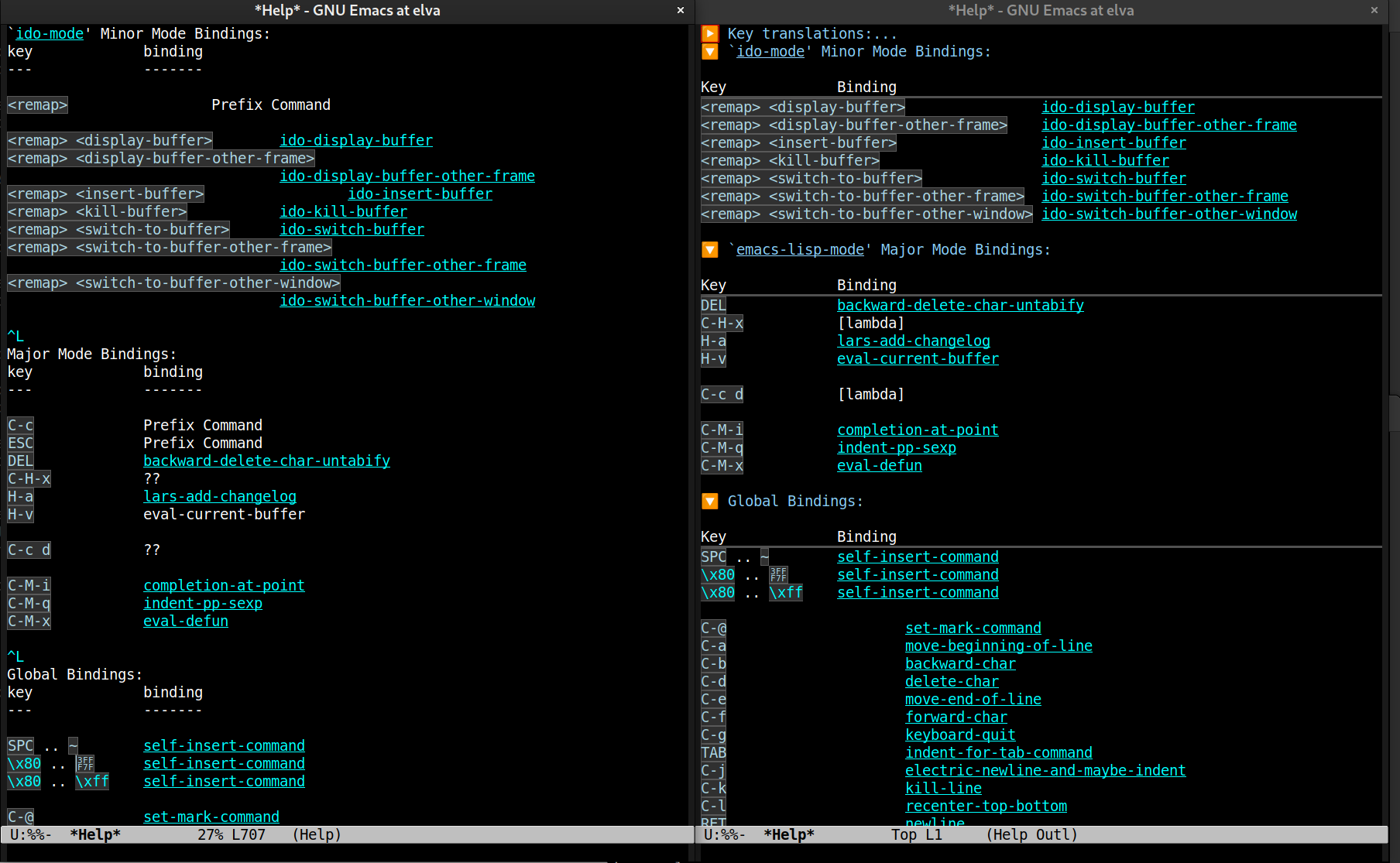Open ido-kill-buffer link in left window
This screenshot has height=863, width=1400.
tap(343, 211)
